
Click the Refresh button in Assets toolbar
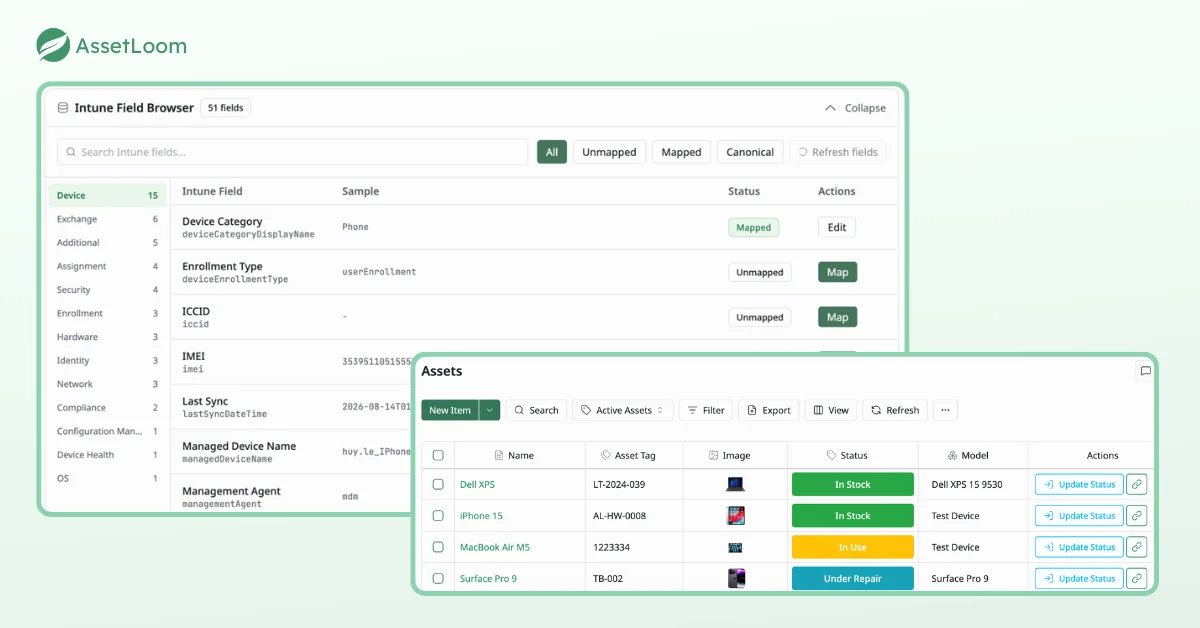[894, 410]
